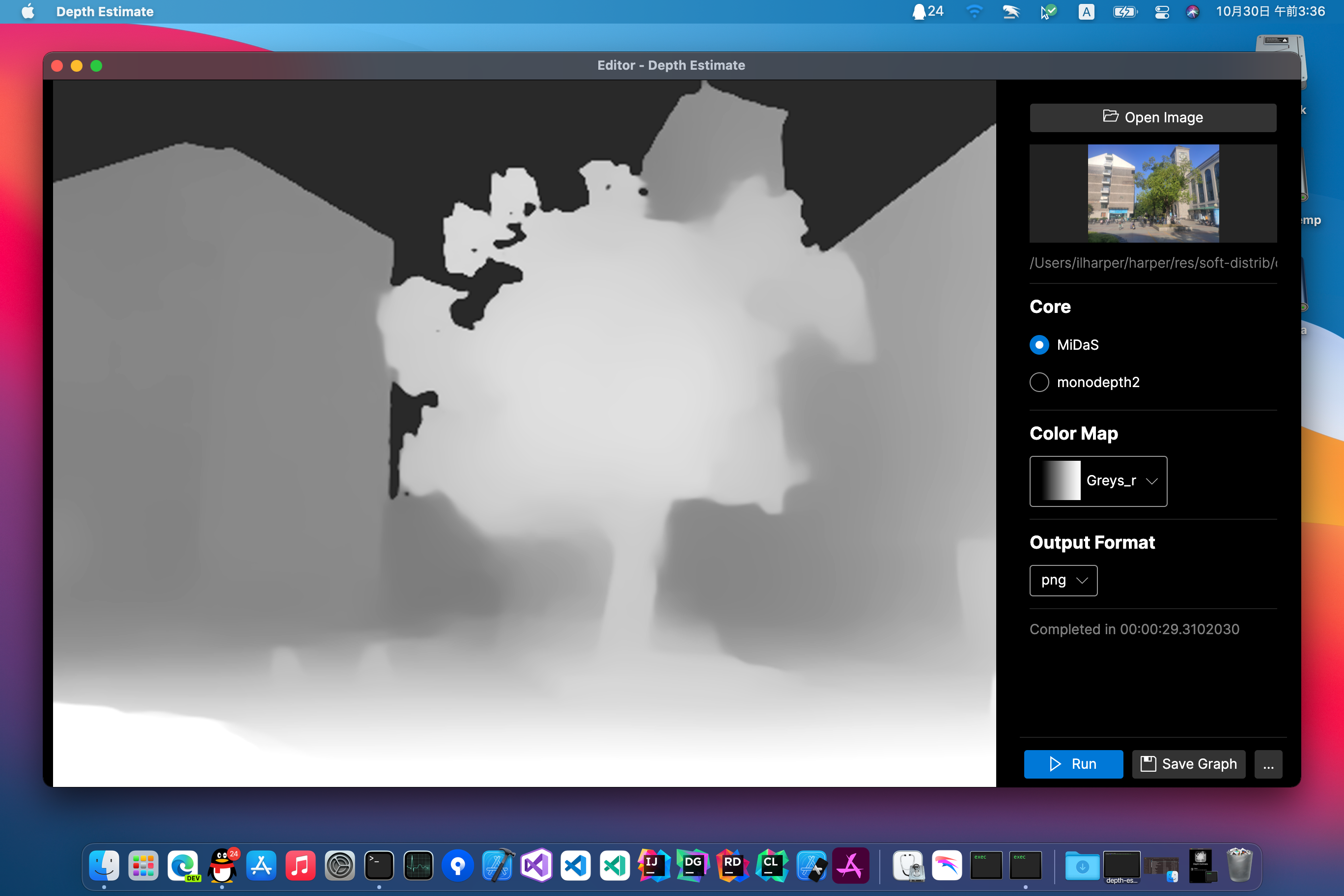Open Control Center toggles in menu bar
This screenshot has height=896, width=1344.
[1162, 11]
